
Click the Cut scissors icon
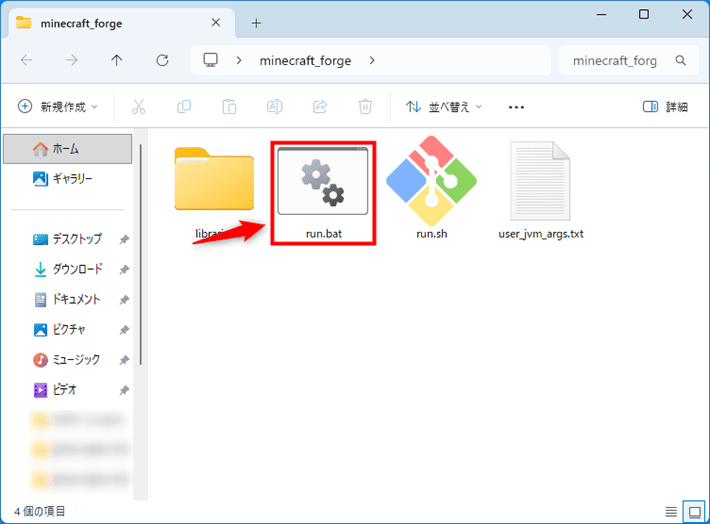[x=139, y=107]
